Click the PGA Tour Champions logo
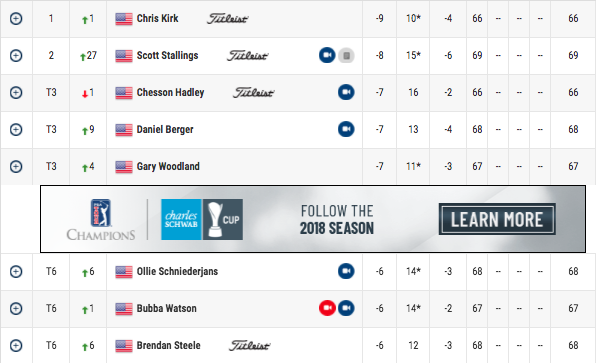Viewport: 596px width, 363px height. (x=101, y=220)
